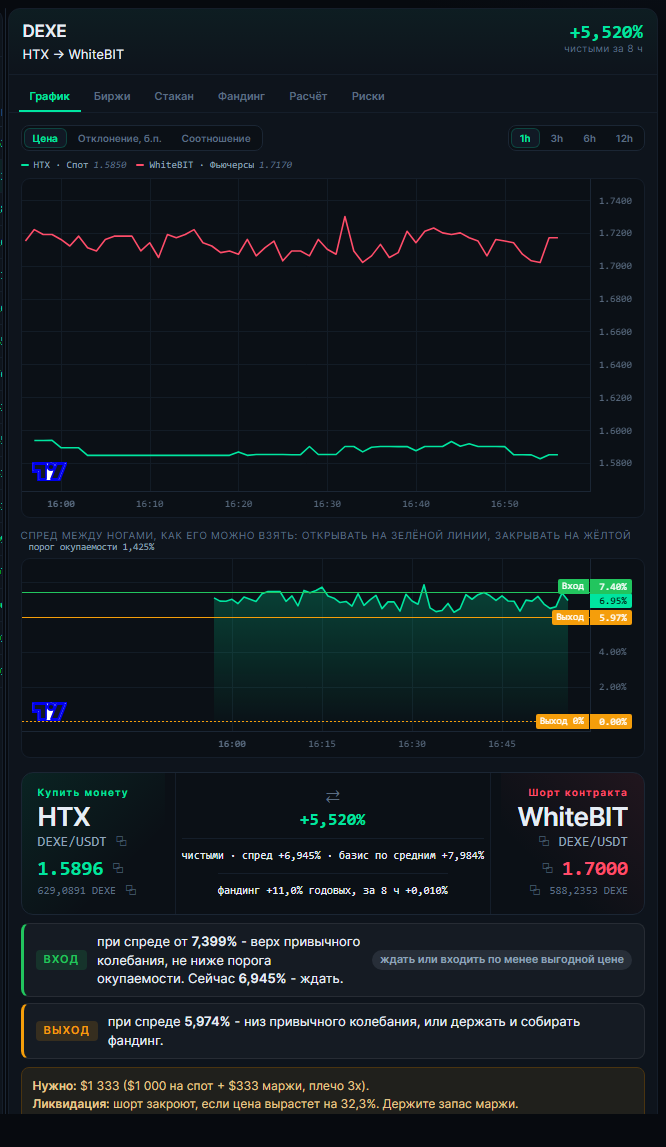Set chart timeframe to 12h
Viewport: 666px width, 1147px height.
click(x=624, y=138)
